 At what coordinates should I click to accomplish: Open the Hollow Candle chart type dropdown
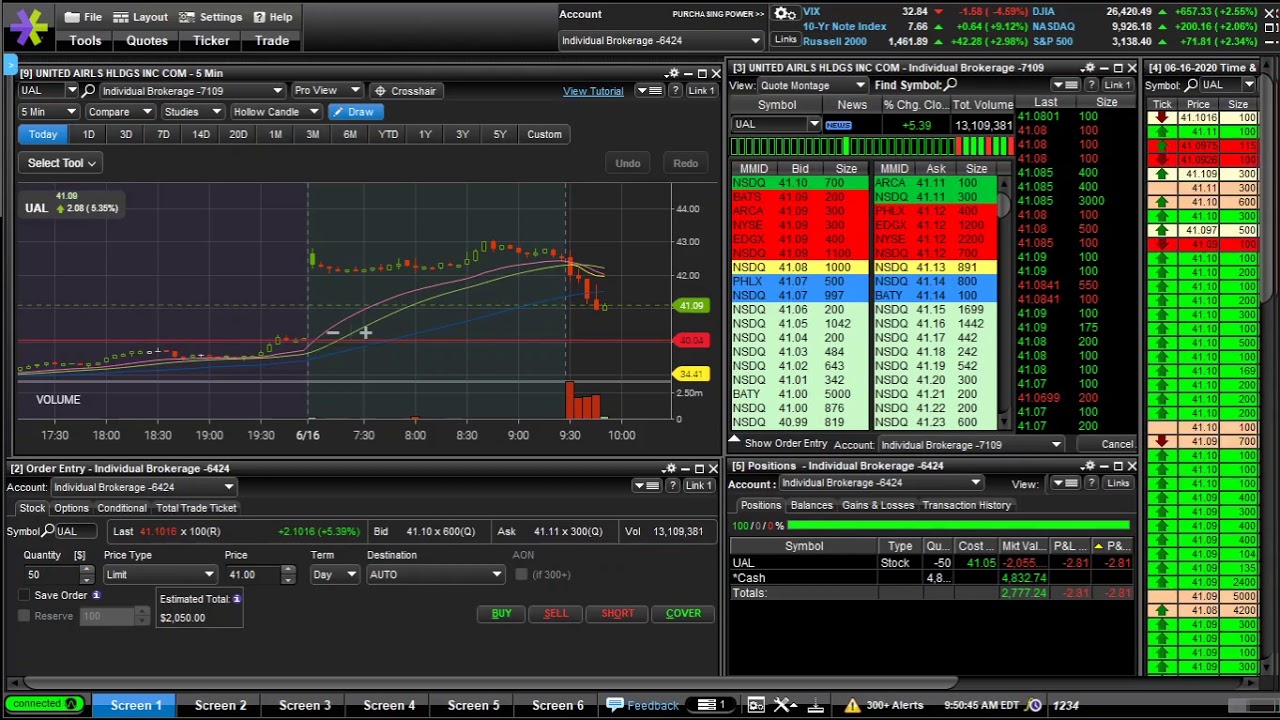pyautogui.click(x=274, y=112)
